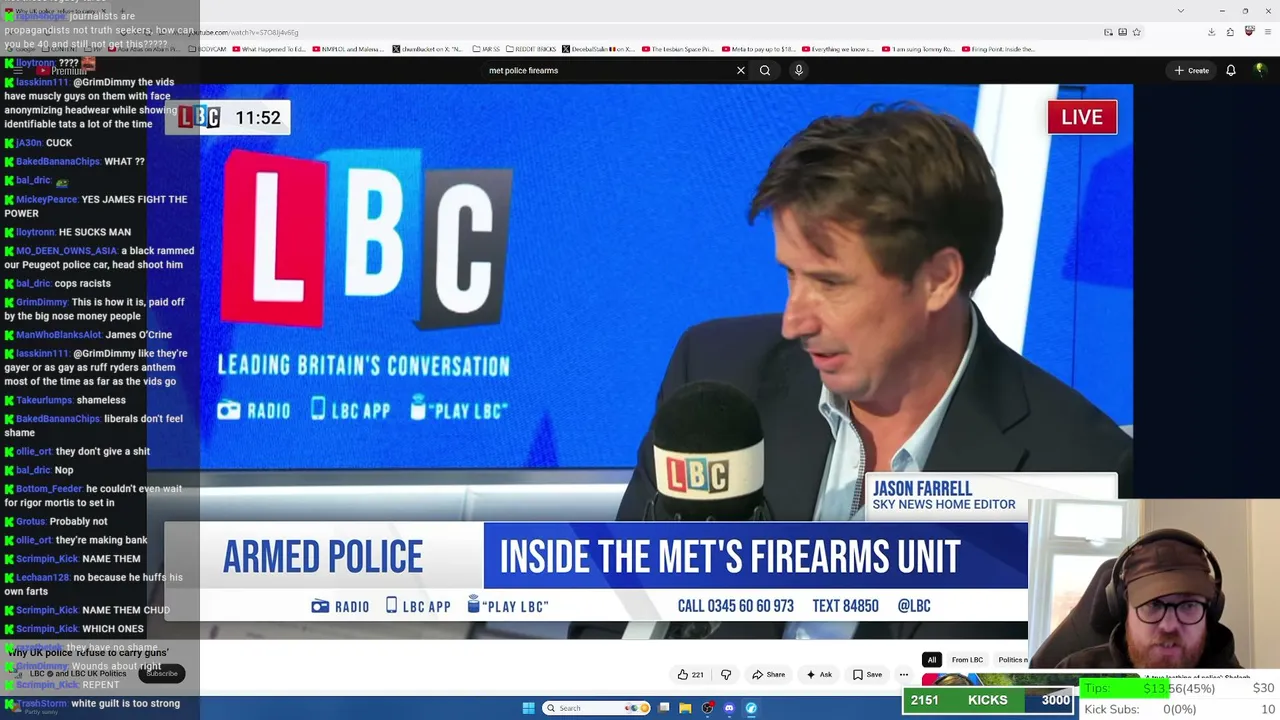Click the YouTube Create button
The image size is (1280, 720).
click(1192, 70)
